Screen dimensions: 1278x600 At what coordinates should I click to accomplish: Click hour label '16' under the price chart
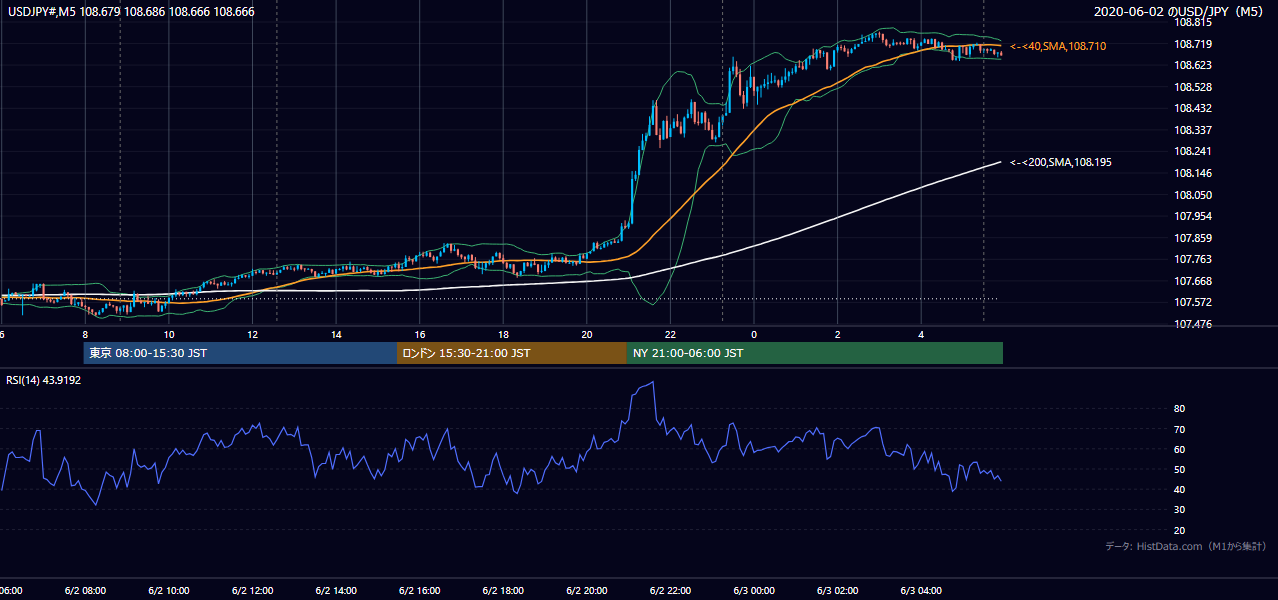point(420,335)
